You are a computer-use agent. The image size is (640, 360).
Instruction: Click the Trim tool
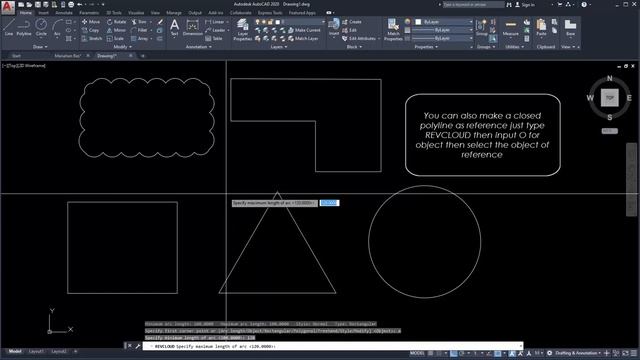(x=139, y=22)
